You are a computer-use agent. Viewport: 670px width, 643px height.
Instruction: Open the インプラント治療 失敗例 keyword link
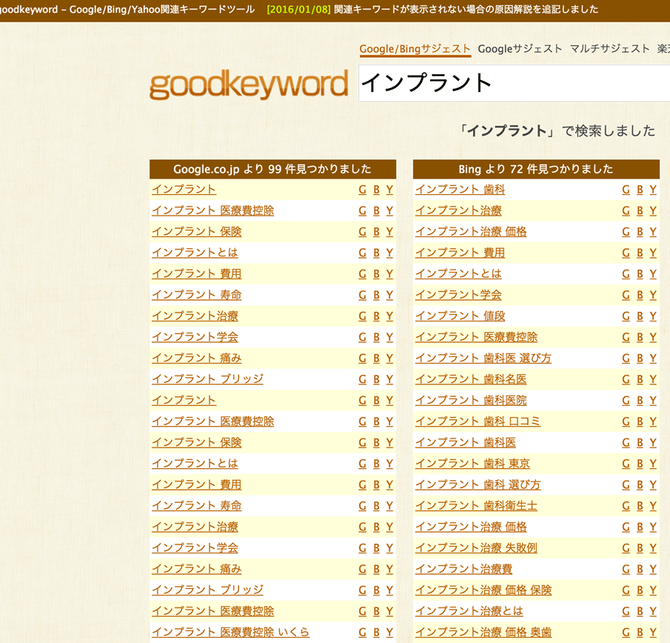pyautogui.click(x=476, y=548)
